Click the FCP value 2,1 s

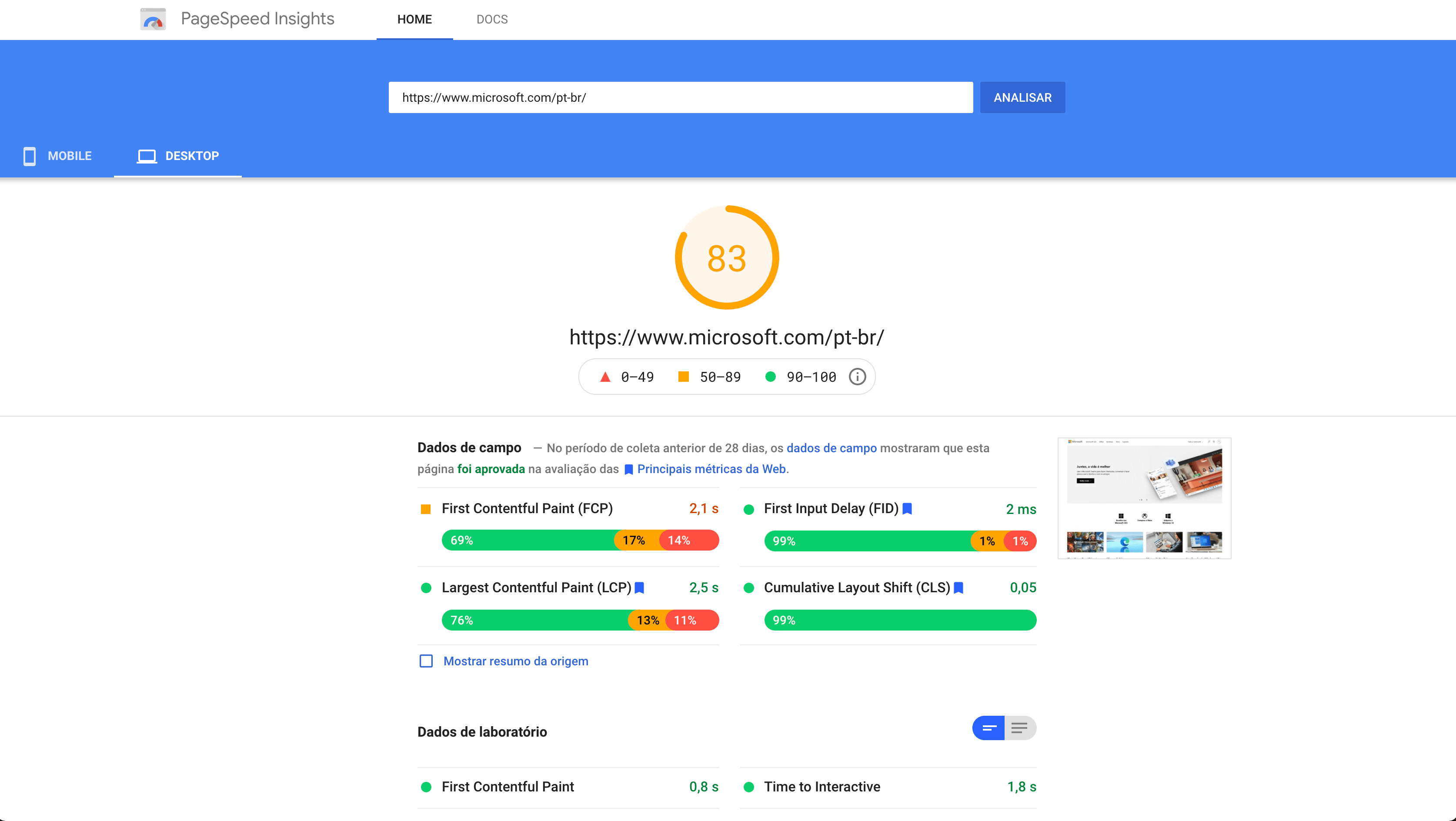pos(704,508)
